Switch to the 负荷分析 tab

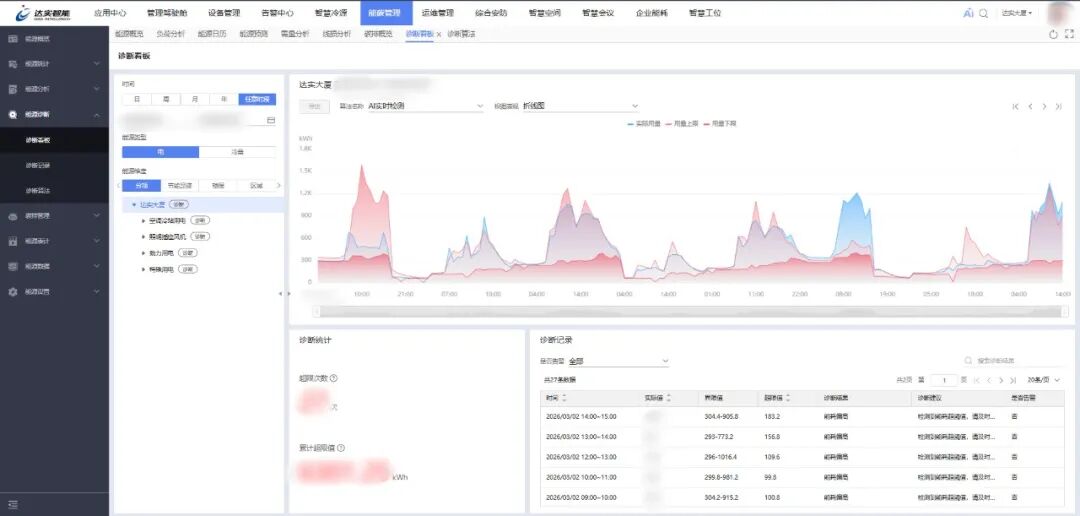tap(170, 34)
